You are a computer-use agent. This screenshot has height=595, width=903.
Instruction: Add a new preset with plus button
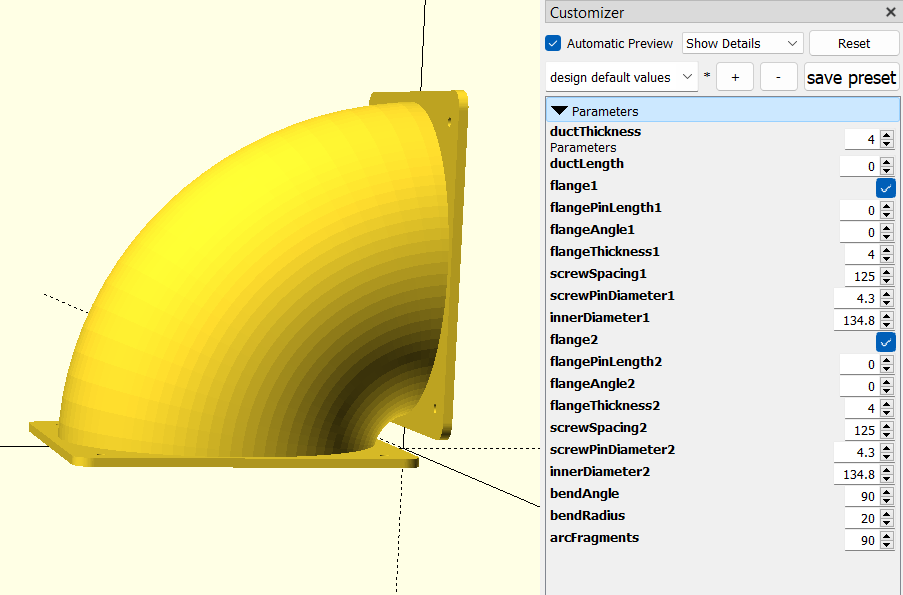[735, 77]
